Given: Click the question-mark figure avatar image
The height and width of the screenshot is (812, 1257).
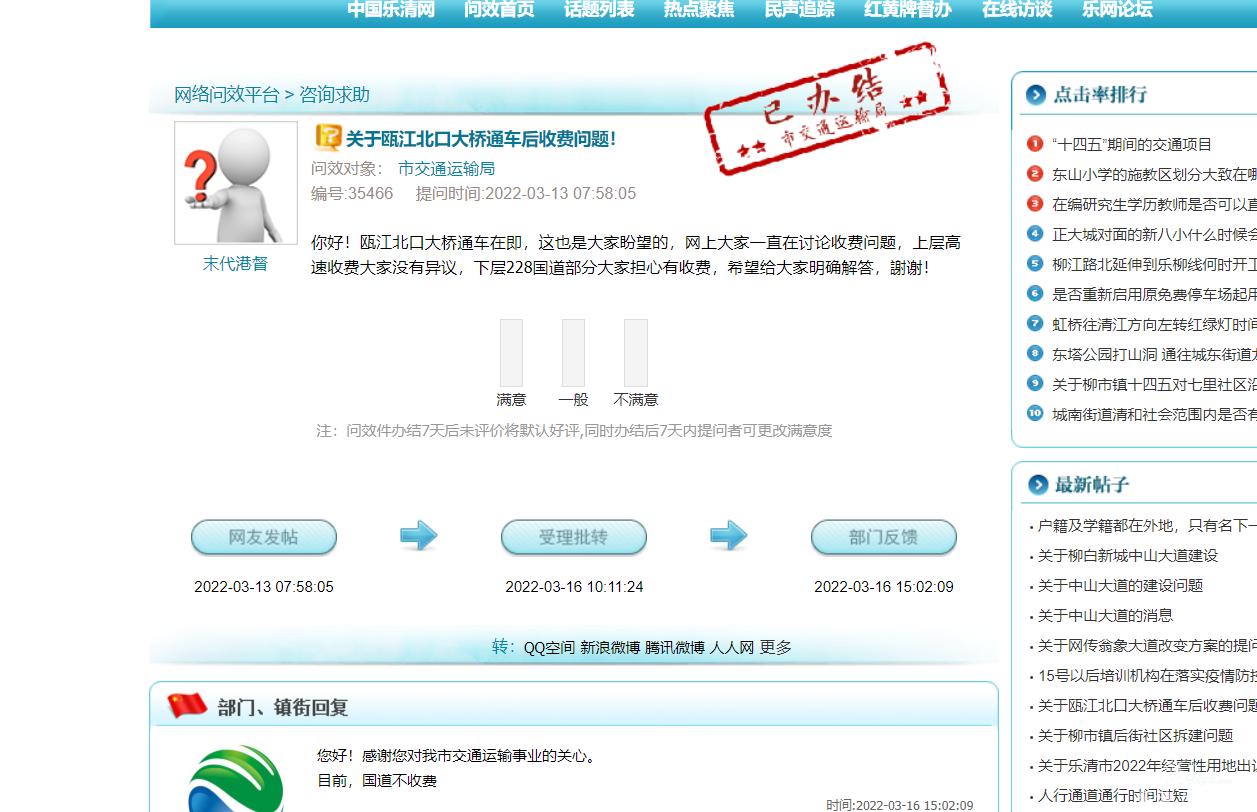Looking at the screenshot, I should 236,183.
